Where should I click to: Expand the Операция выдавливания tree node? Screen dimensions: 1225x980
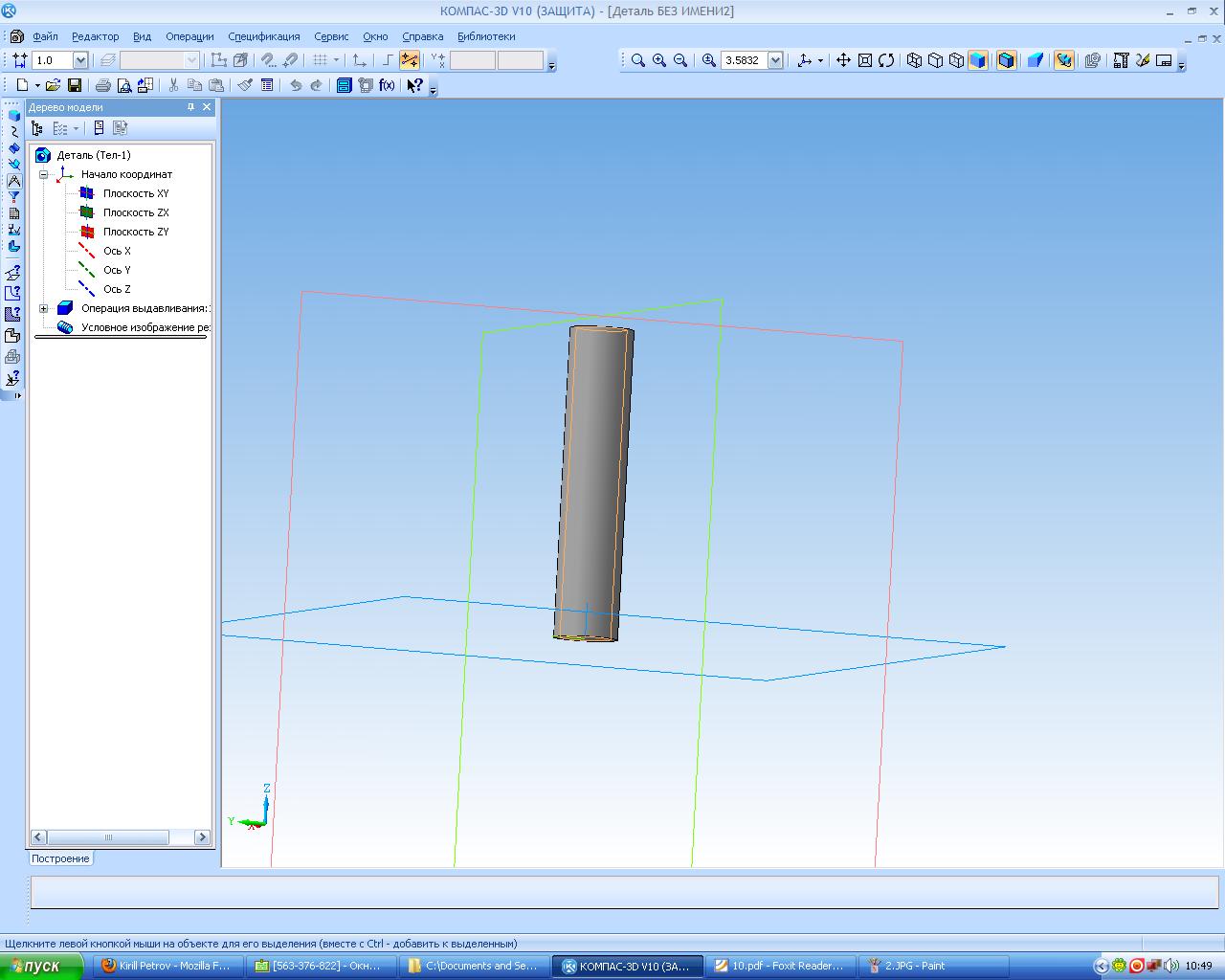(x=44, y=308)
